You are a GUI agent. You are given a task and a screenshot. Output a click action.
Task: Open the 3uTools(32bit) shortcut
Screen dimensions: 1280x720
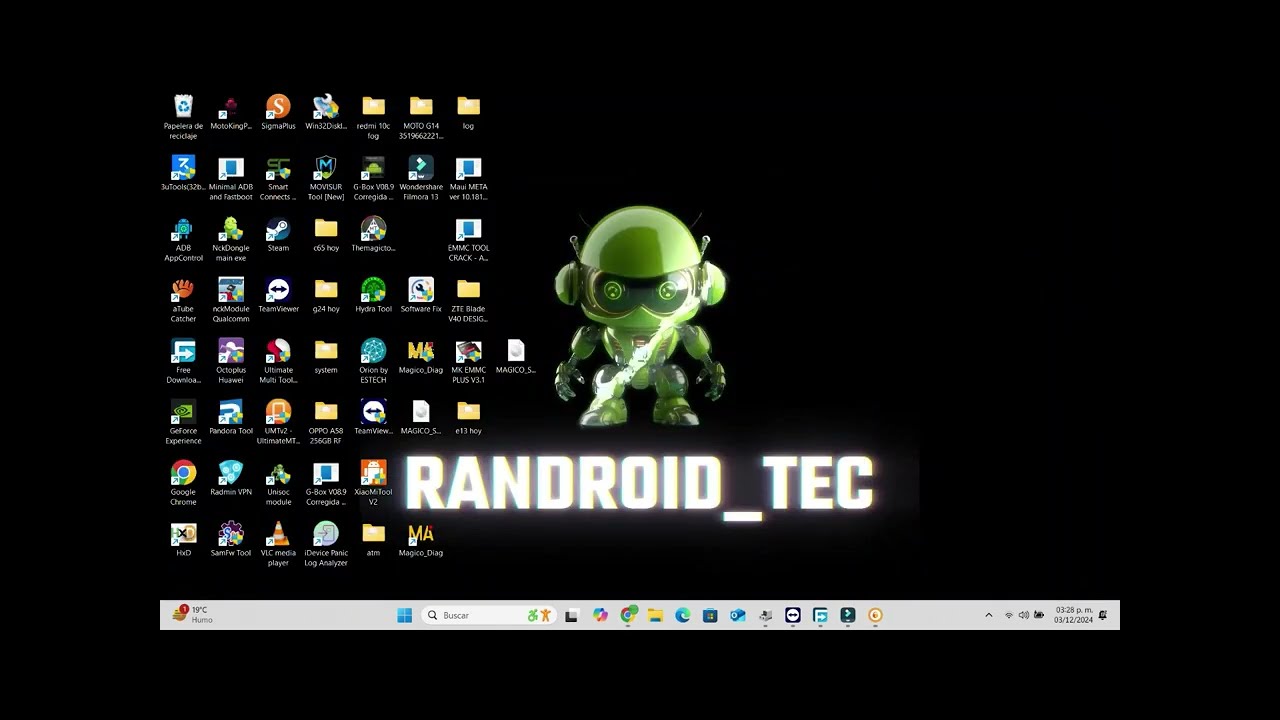coord(183,173)
